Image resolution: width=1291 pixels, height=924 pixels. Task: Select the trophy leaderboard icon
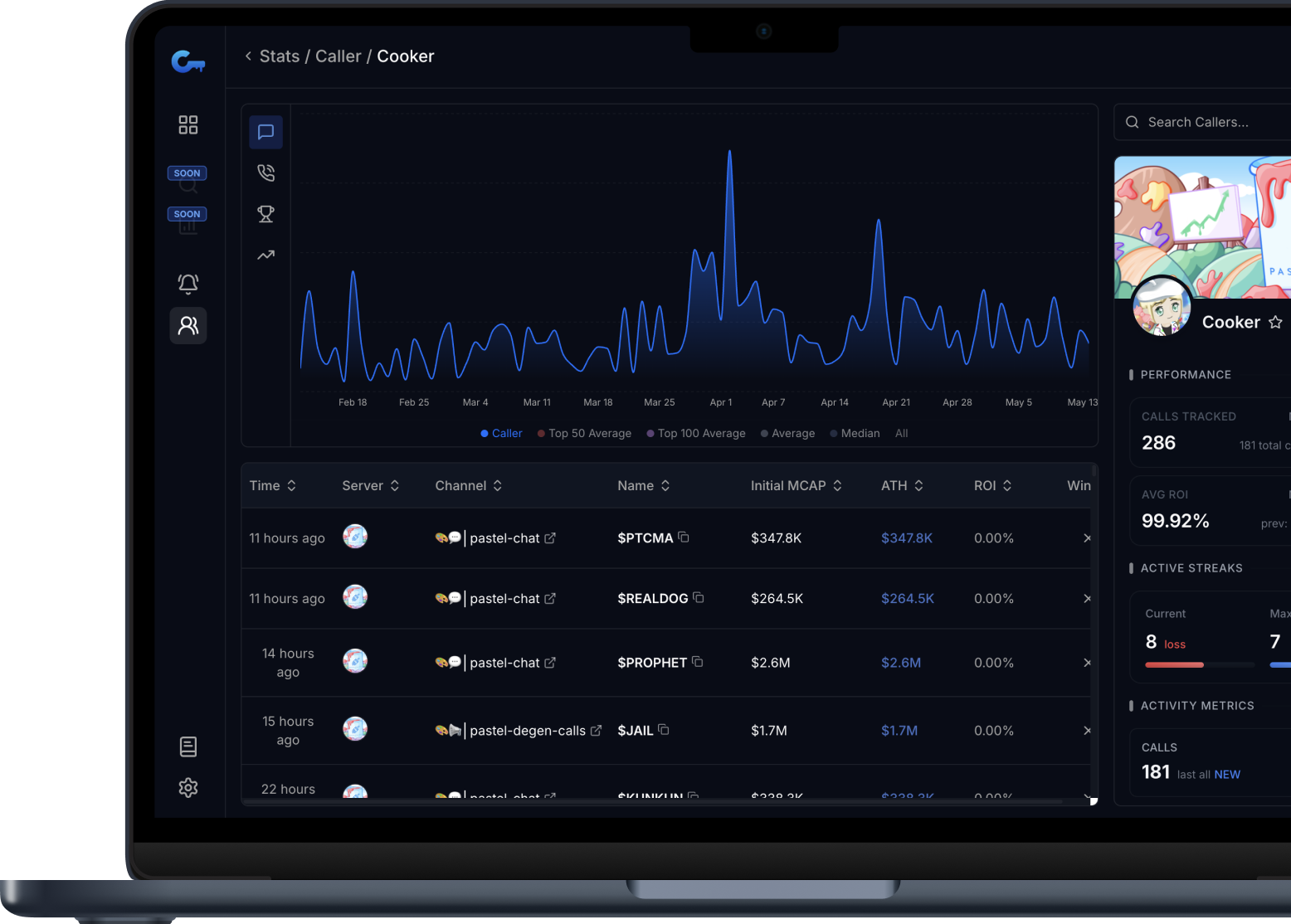[x=266, y=214]
